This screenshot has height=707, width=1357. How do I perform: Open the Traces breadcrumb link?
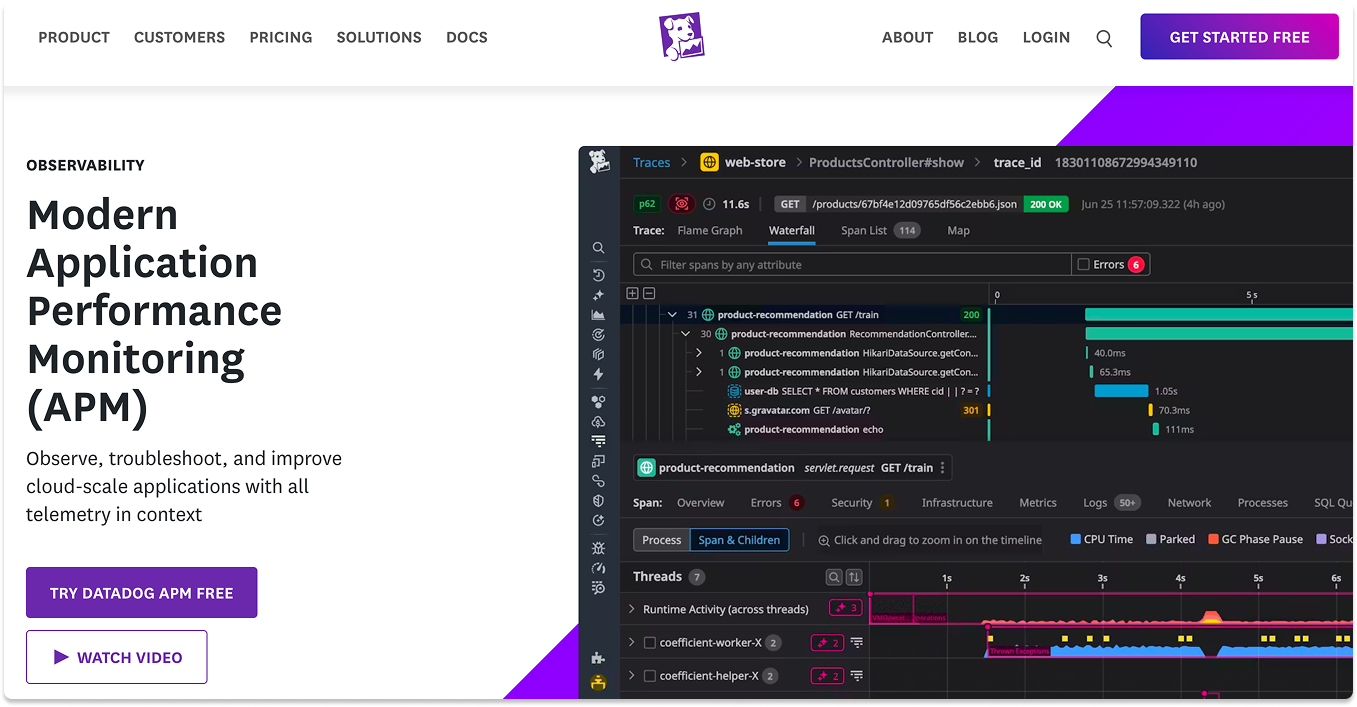click(x=651, y=162)
